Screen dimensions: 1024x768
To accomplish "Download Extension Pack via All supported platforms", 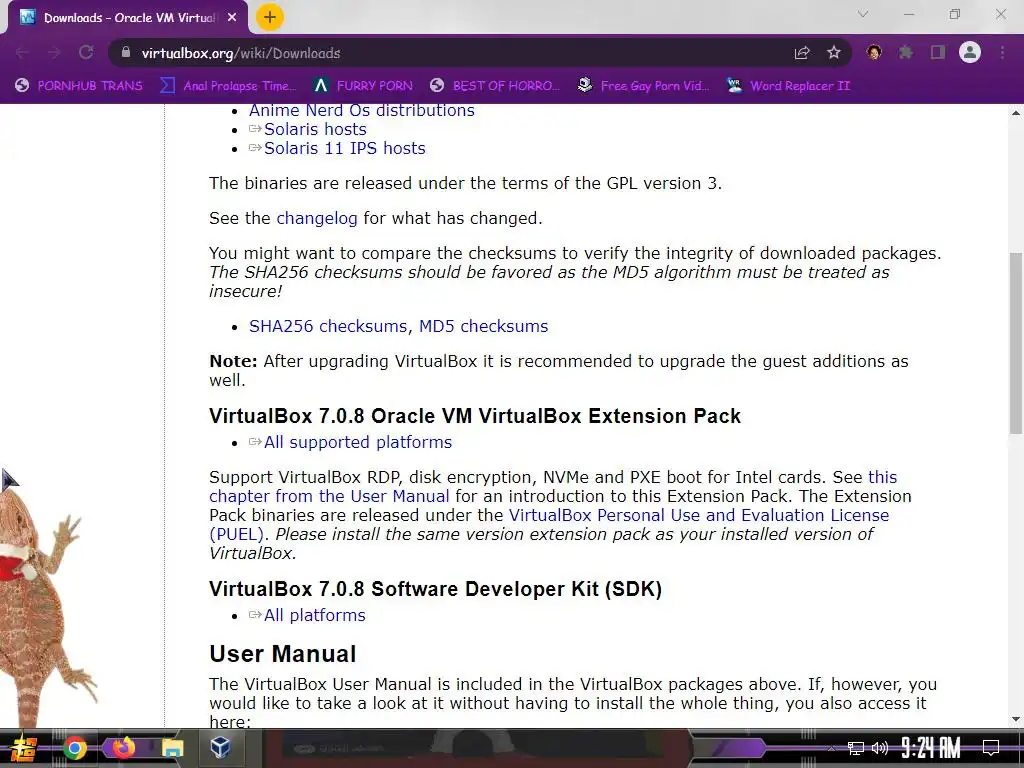I will click(x=357, y=442).
